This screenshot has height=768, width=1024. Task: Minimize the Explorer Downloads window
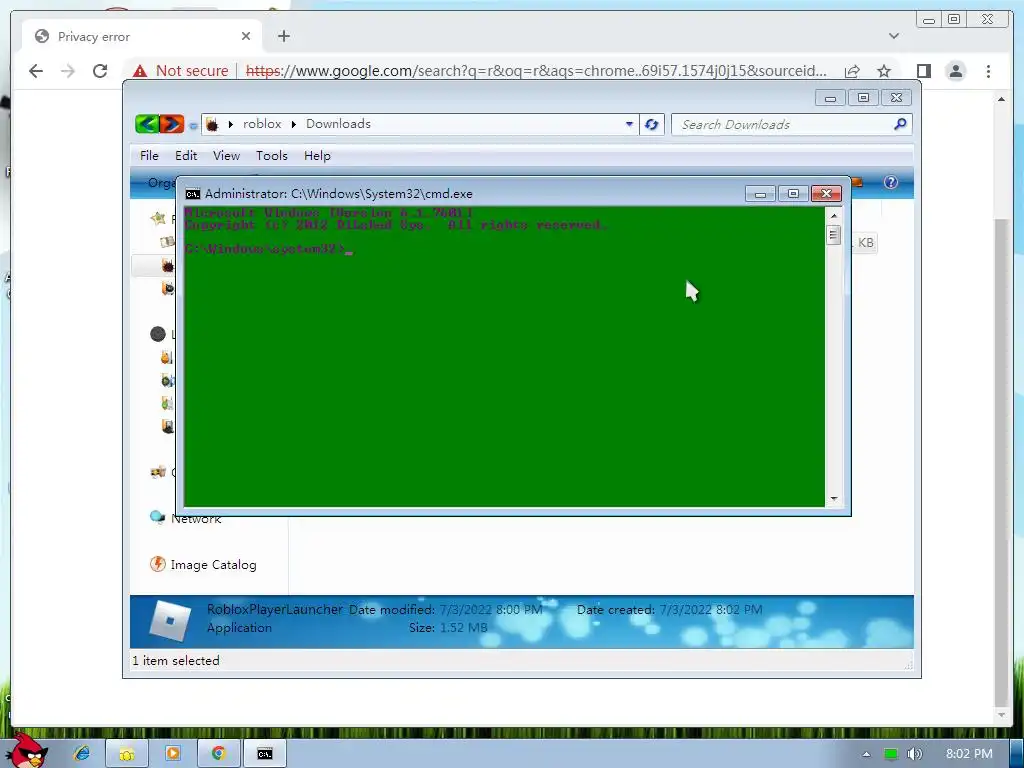click(830, 98)
